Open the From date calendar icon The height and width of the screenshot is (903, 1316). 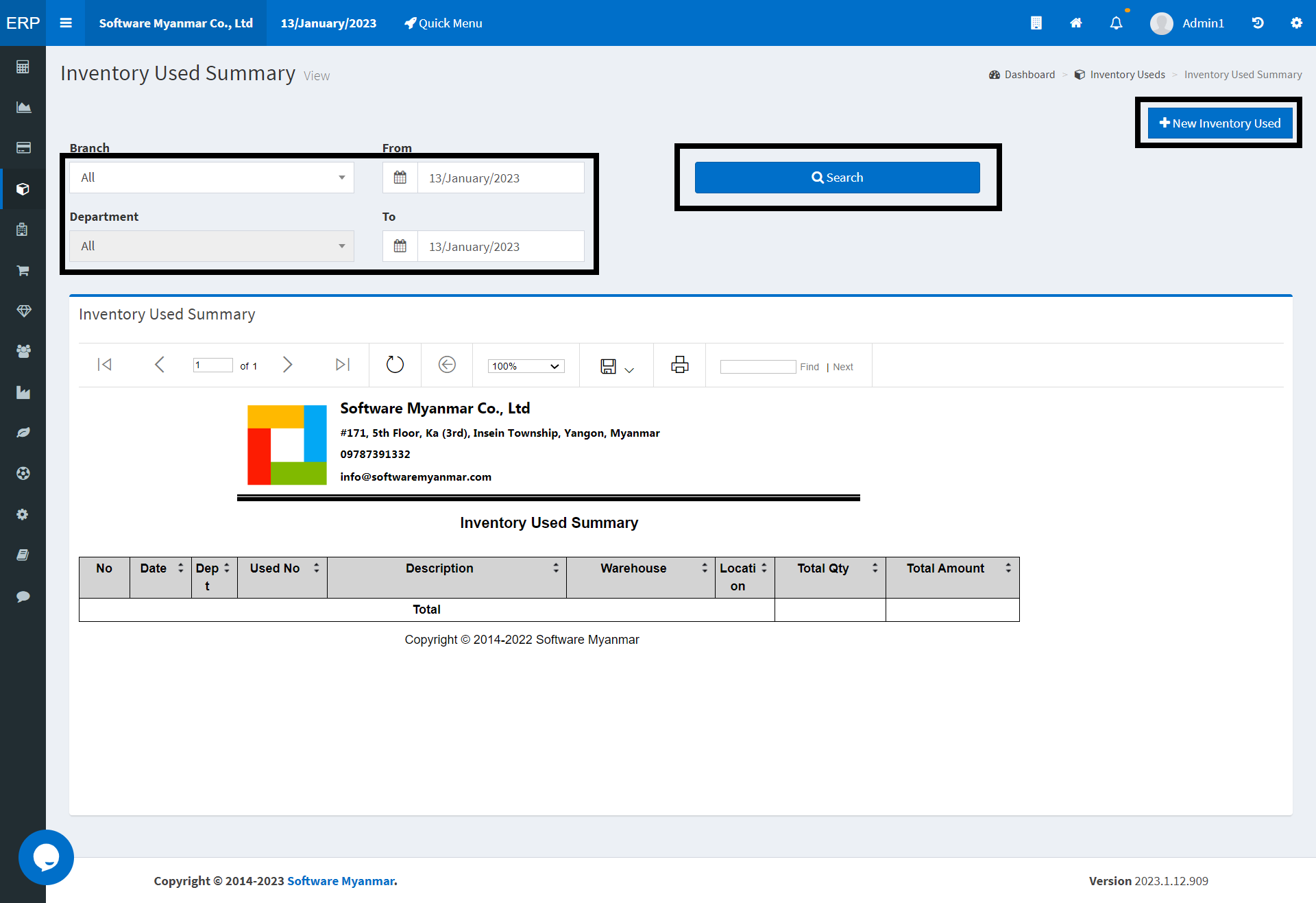pyautogui.click(x=400, y=178)
